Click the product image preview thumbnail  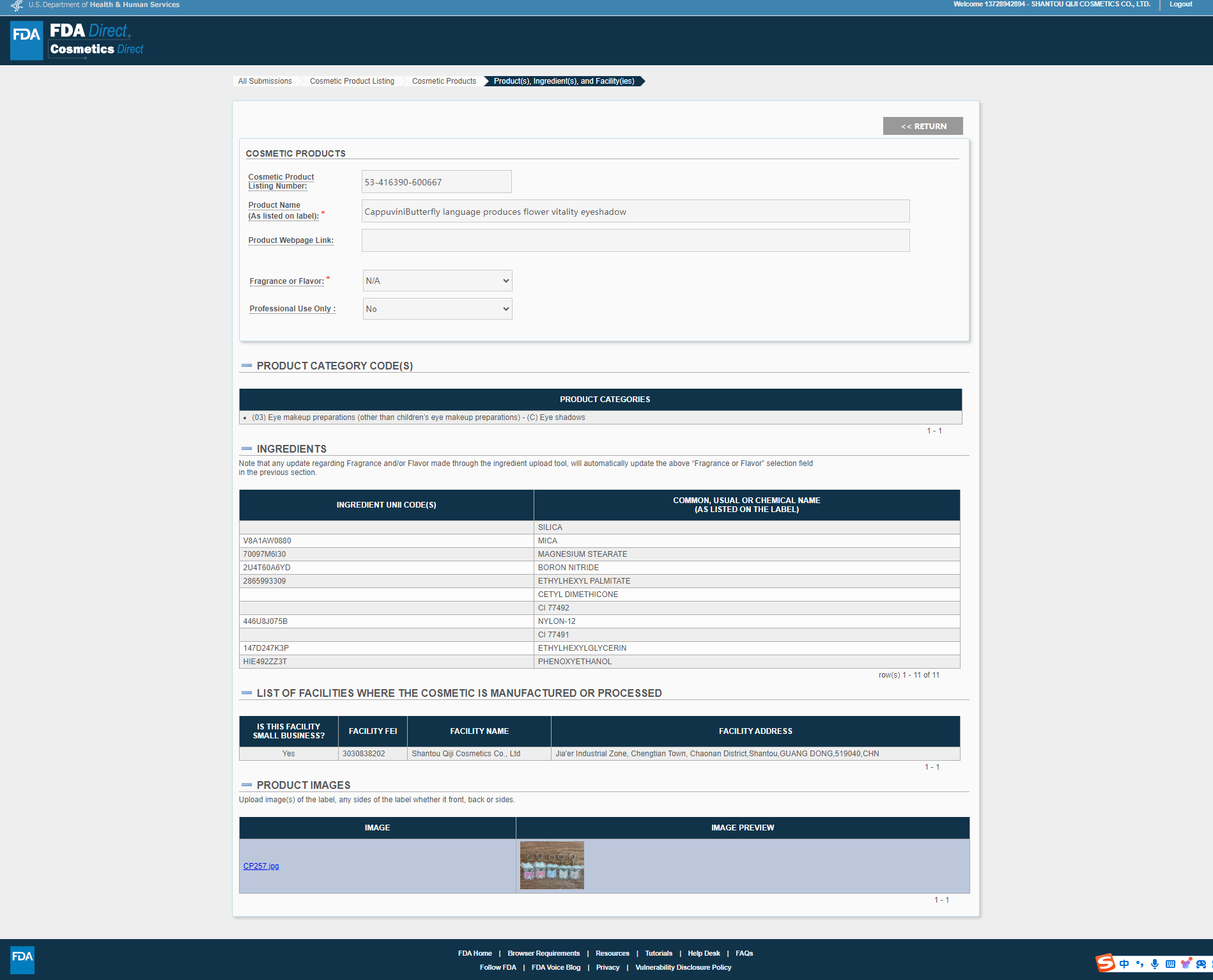(552, 866)
